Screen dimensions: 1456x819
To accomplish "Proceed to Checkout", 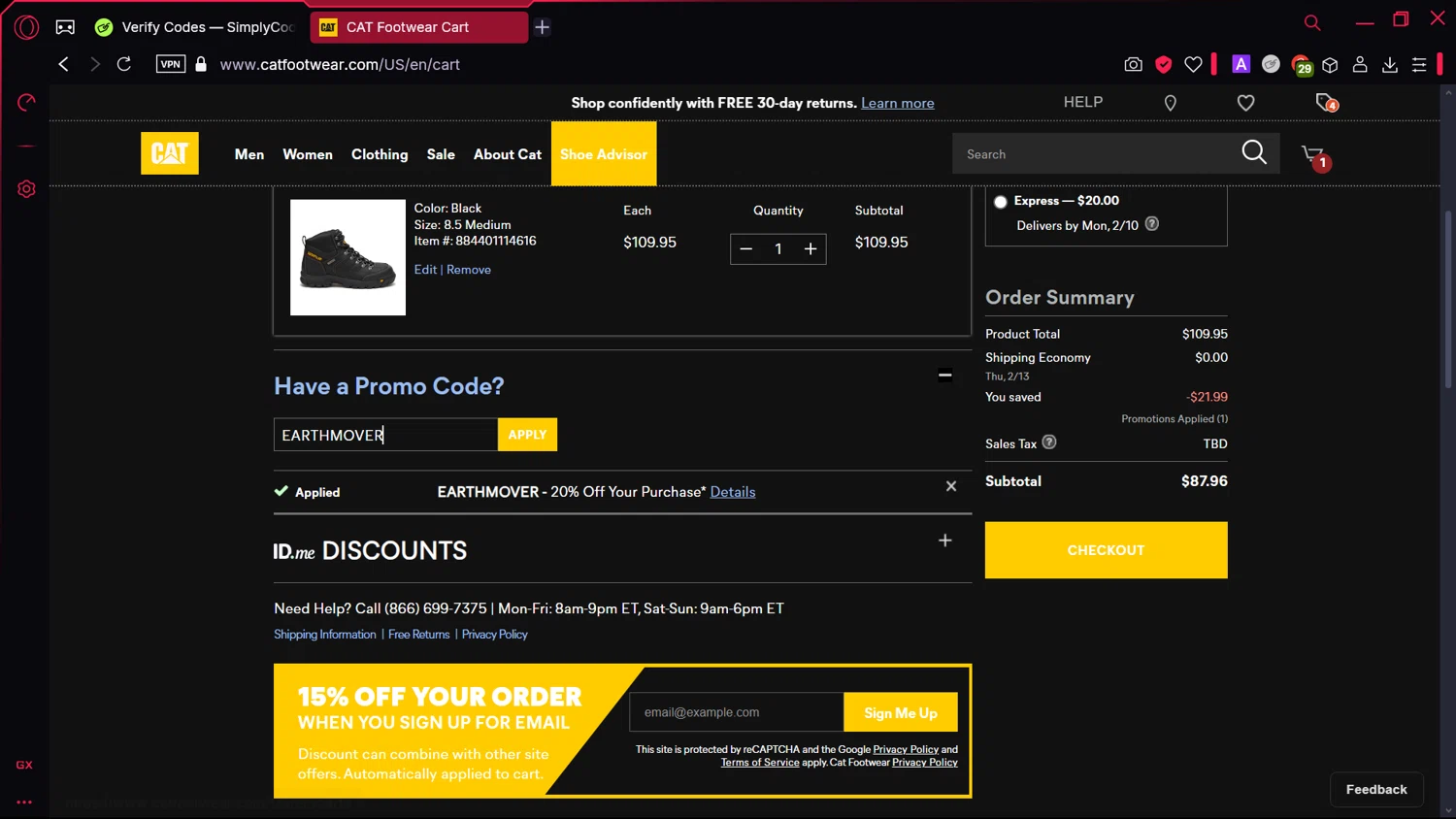I will [1107, 550].
